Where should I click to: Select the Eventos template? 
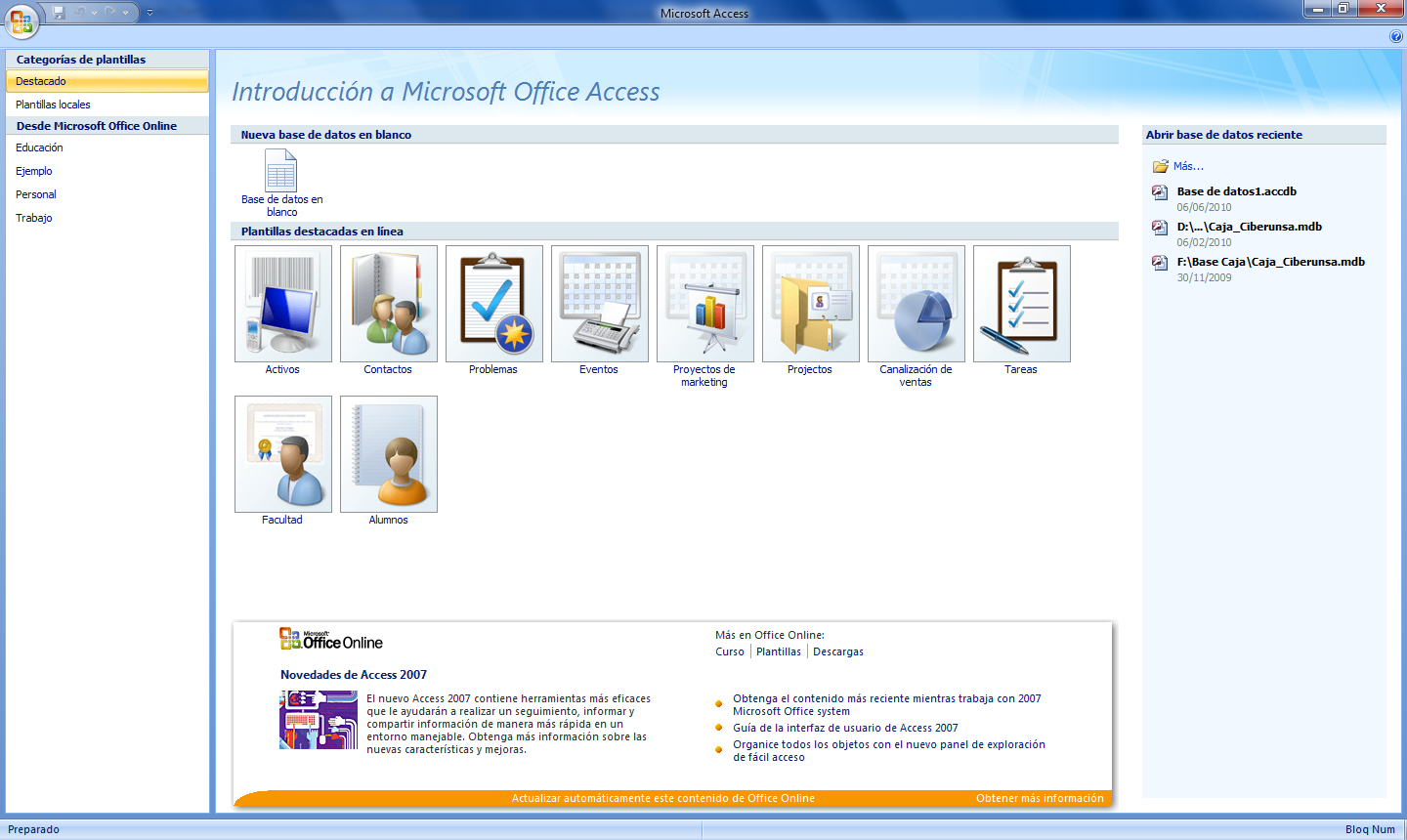point(599,304)
